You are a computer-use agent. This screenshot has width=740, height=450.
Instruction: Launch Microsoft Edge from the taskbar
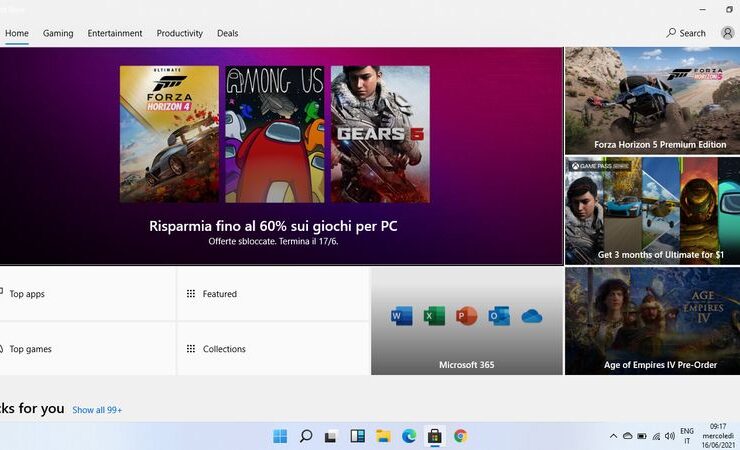pyautogui.click(x=409, y=436)
